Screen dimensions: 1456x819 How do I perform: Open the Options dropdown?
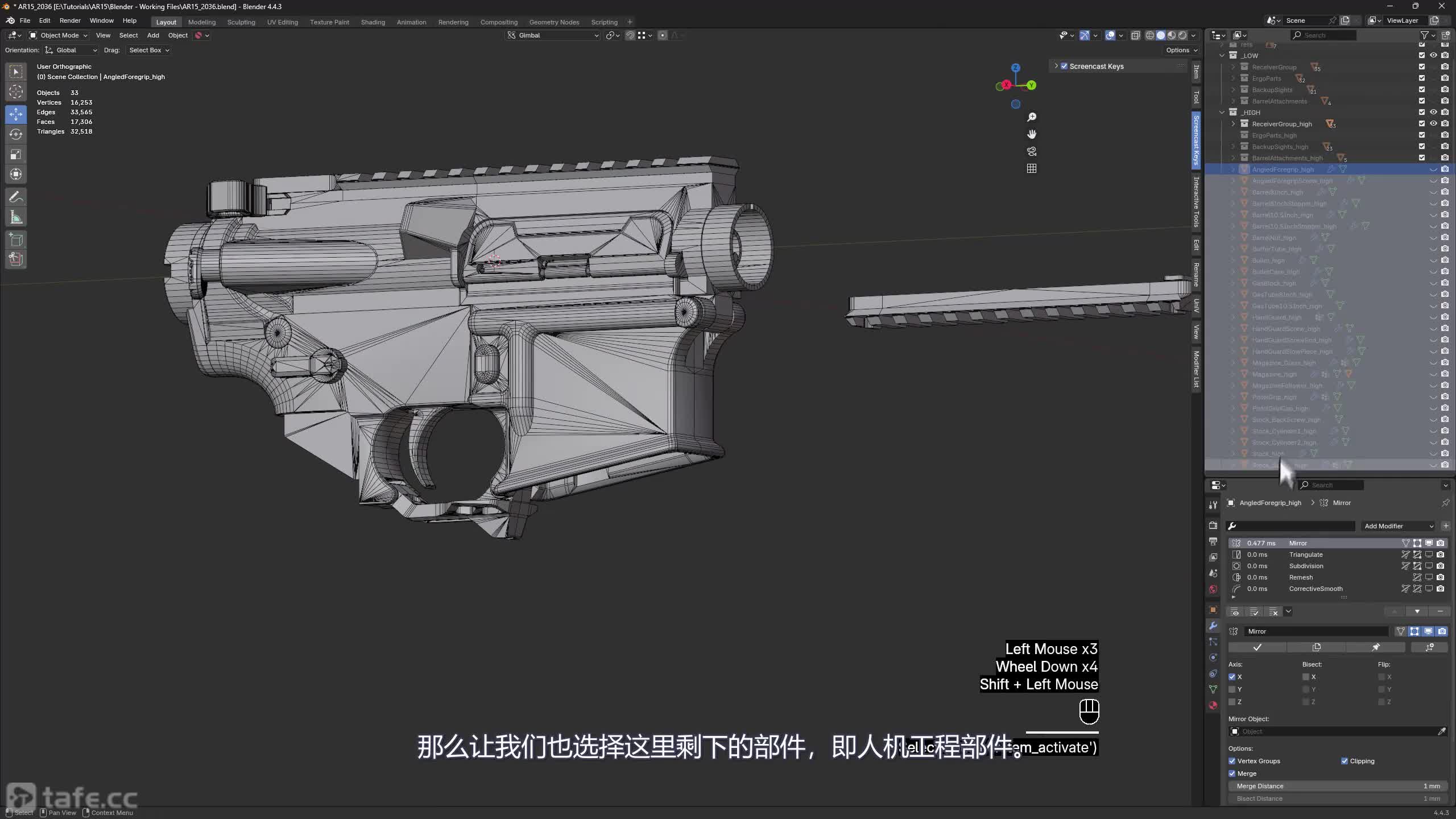(1181, 50)
